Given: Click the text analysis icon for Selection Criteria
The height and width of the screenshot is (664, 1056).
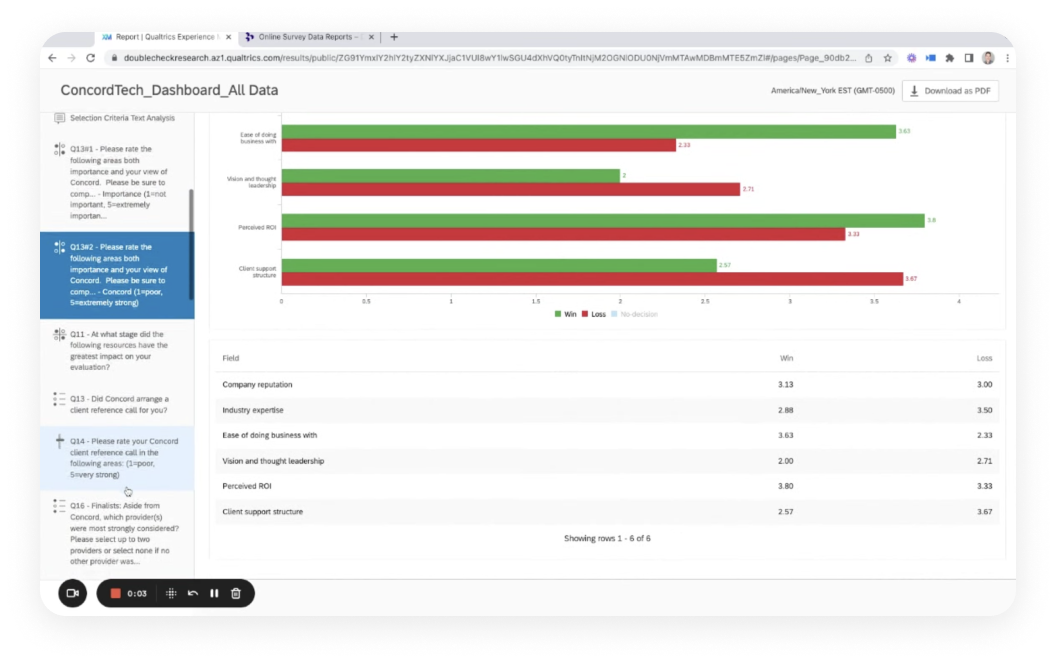Looking at the screenshot, I should (59, 119).
